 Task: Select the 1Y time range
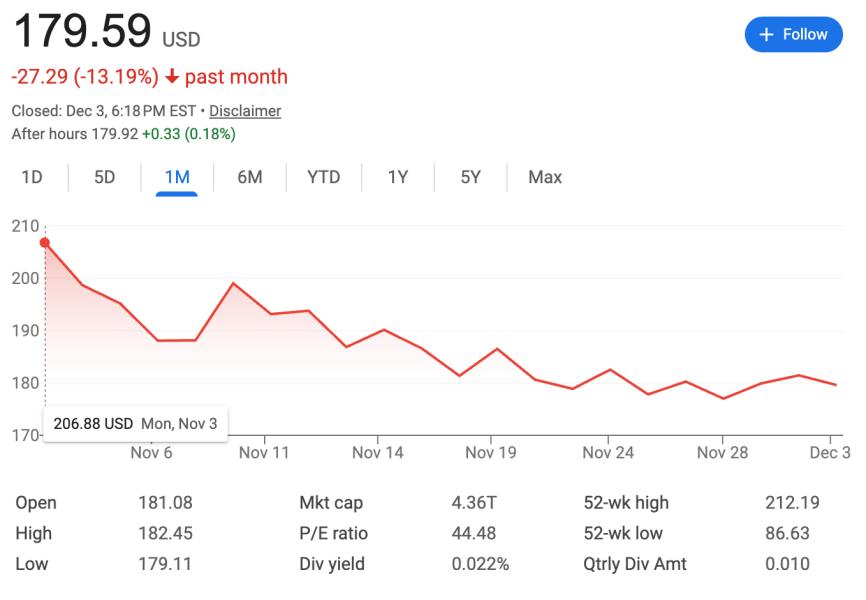click(398, 177)
